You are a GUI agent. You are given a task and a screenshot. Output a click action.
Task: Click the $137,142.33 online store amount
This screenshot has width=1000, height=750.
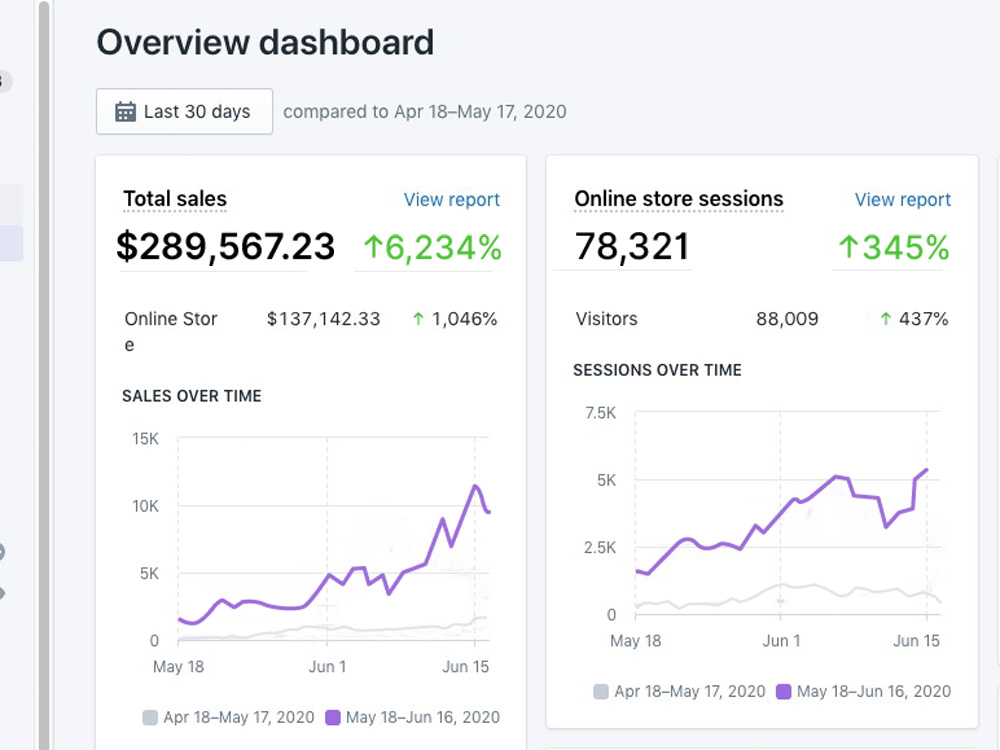tap(323, 319)
